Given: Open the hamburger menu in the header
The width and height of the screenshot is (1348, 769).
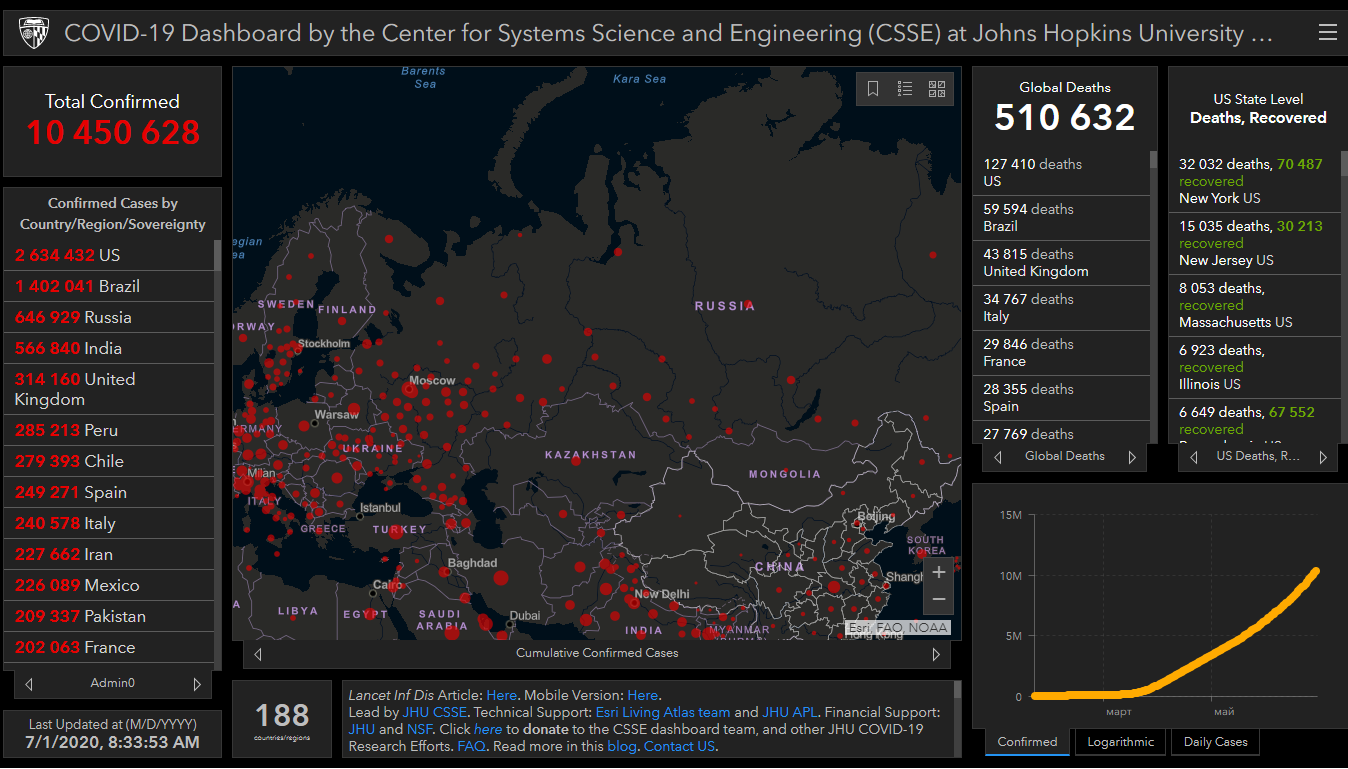Looking at the screenshot, I should click(1327, 33).
